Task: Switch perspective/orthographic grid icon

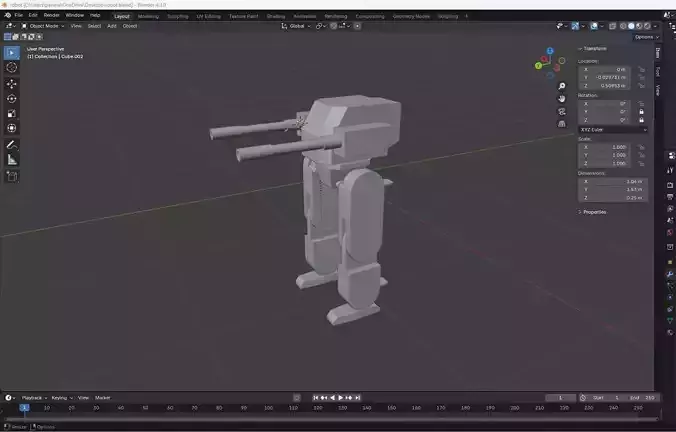Action: pyautogui.click(x=562, y=124)
